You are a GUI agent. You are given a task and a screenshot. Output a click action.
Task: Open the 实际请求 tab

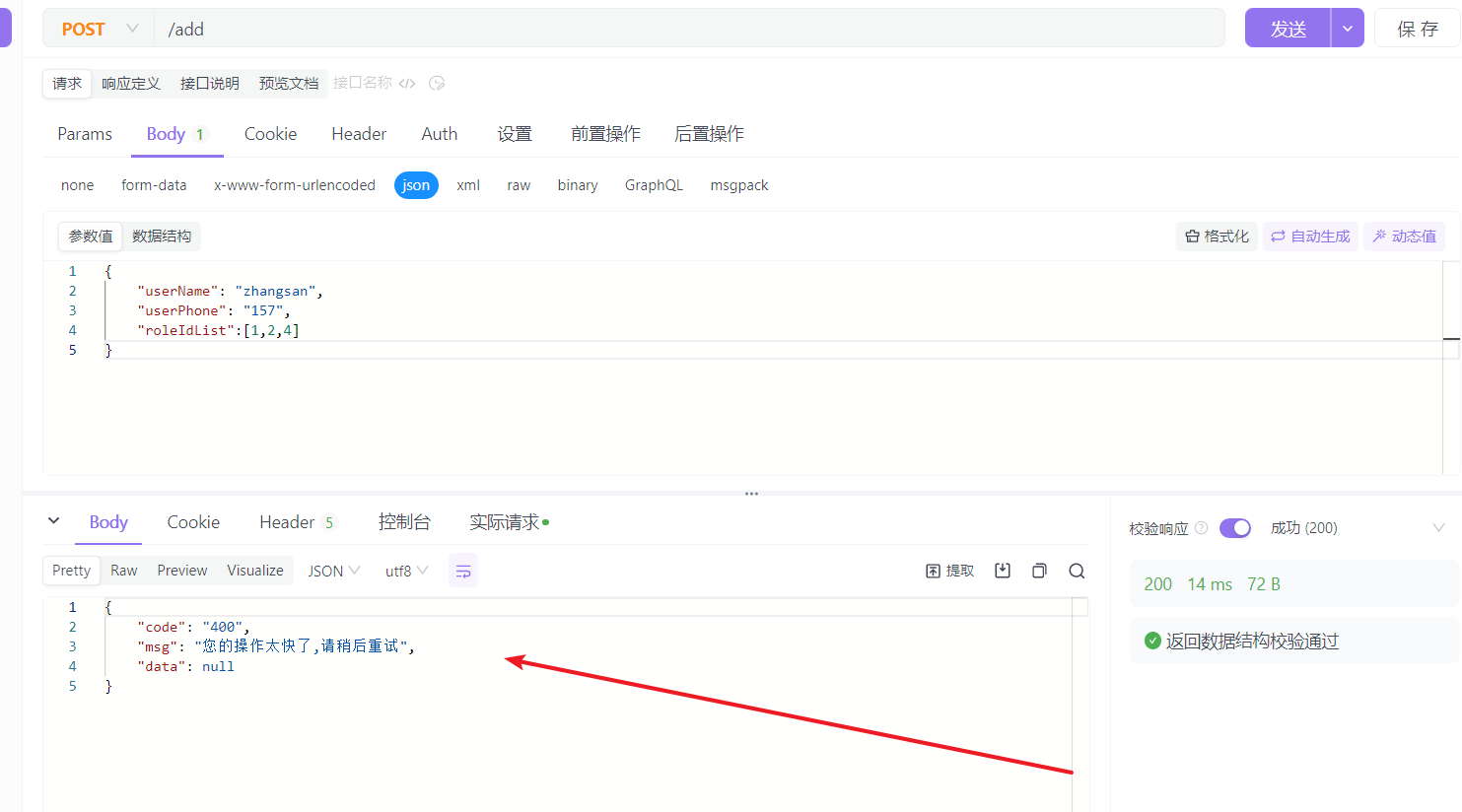tap(509, 522)
